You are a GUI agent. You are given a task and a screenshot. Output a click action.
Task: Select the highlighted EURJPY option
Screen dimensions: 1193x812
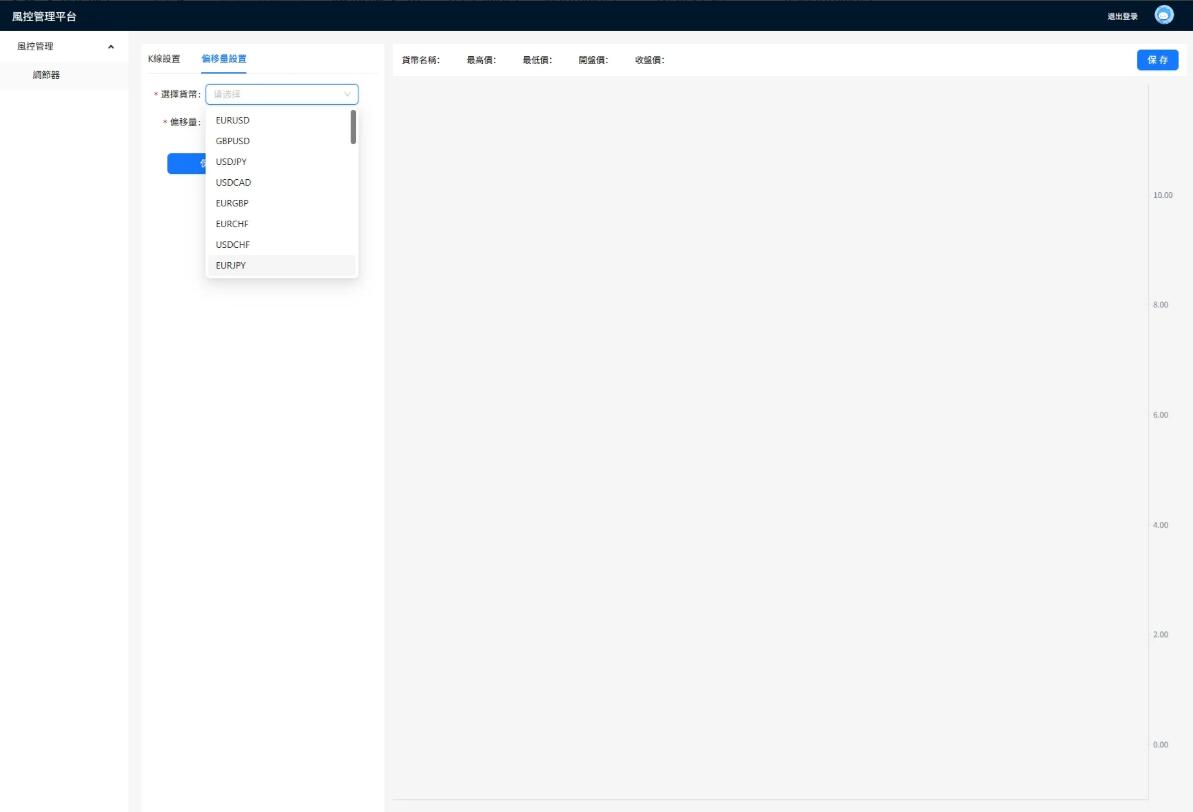pyautogui.click(x=231, y=265)
